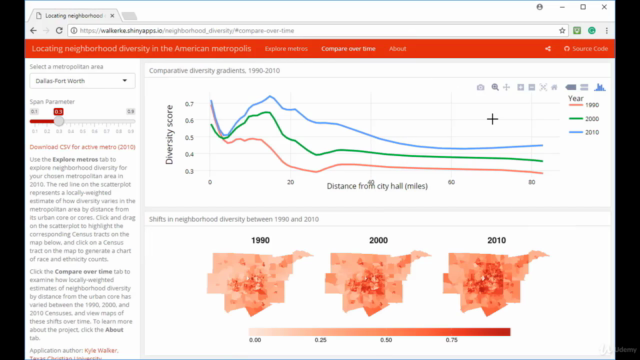
Task: Click the browser address bar URL
Action: point(187,31)
